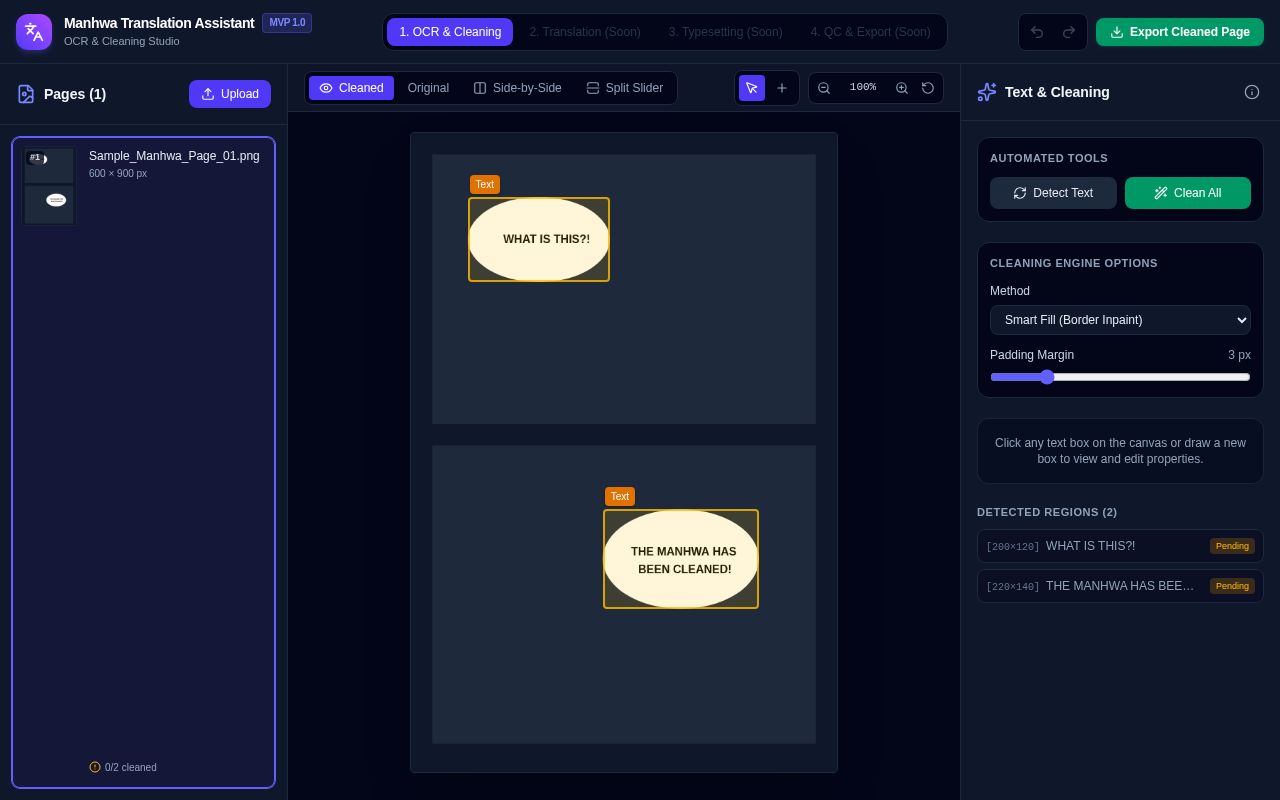Zoom in the canvas
The width and height of the screenshot is (1280, 800).
[902, 88]
